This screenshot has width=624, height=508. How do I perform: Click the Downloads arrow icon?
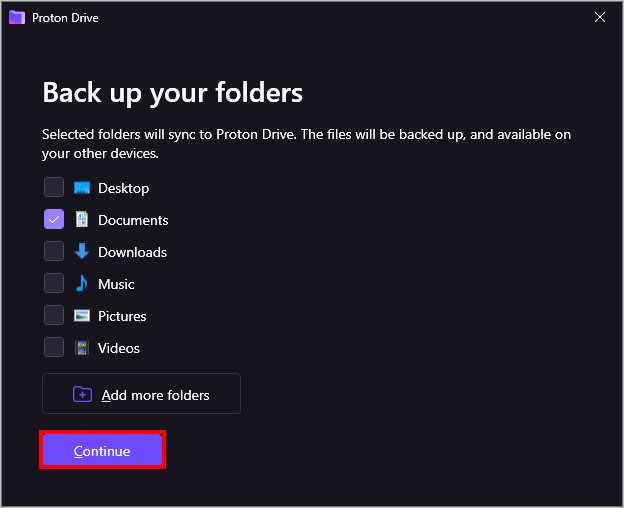click(82, 251)
